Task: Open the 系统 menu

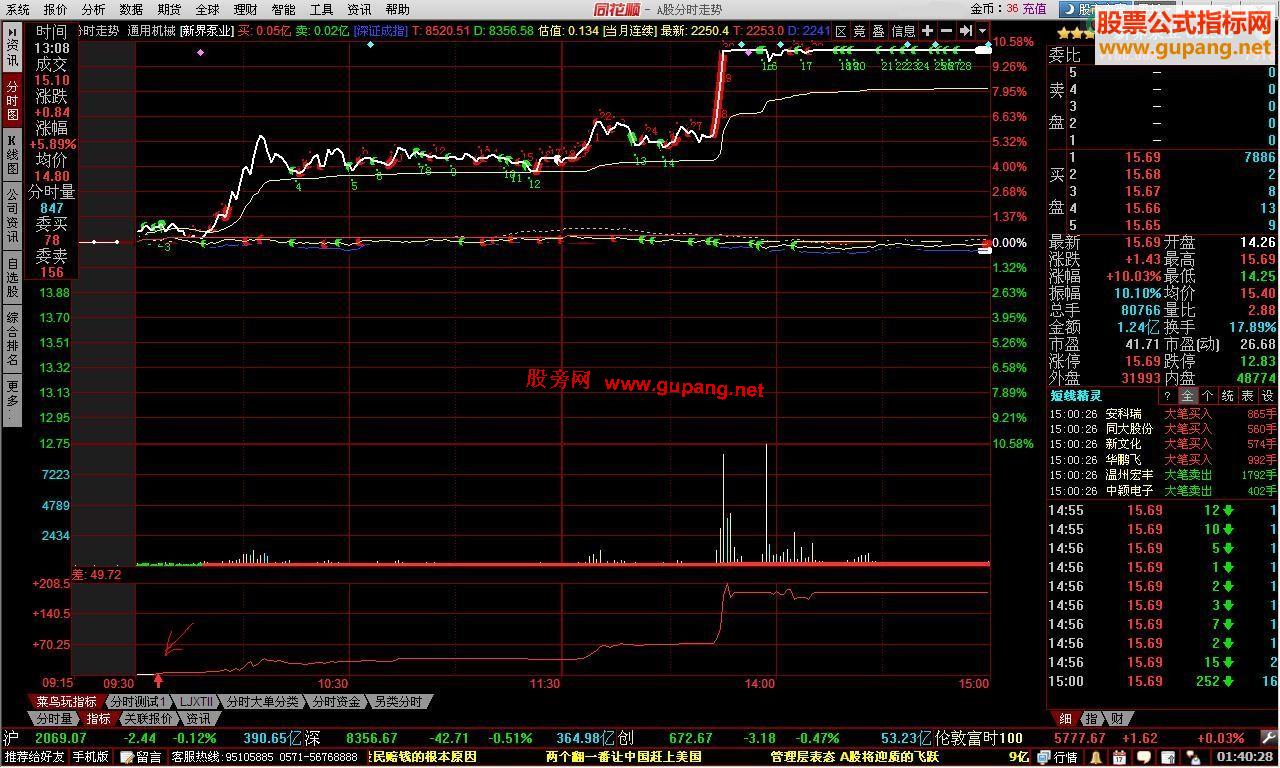Action: pyautogui.click(x=18, y=9)
